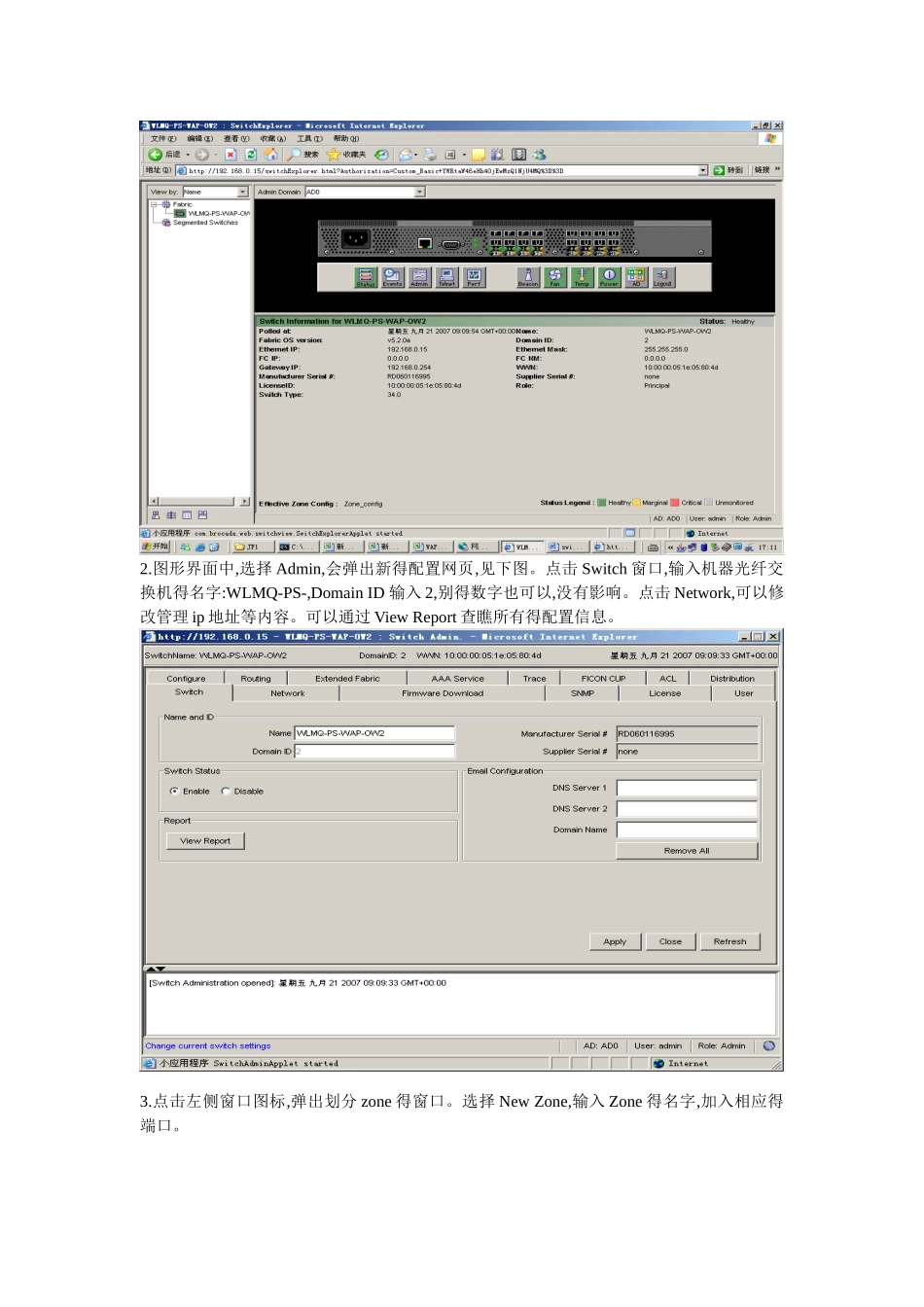The height and width of the screenshot is (1307, 924).
Task: Open the Admin Domain AD0 dropdown
Action: 420,193
